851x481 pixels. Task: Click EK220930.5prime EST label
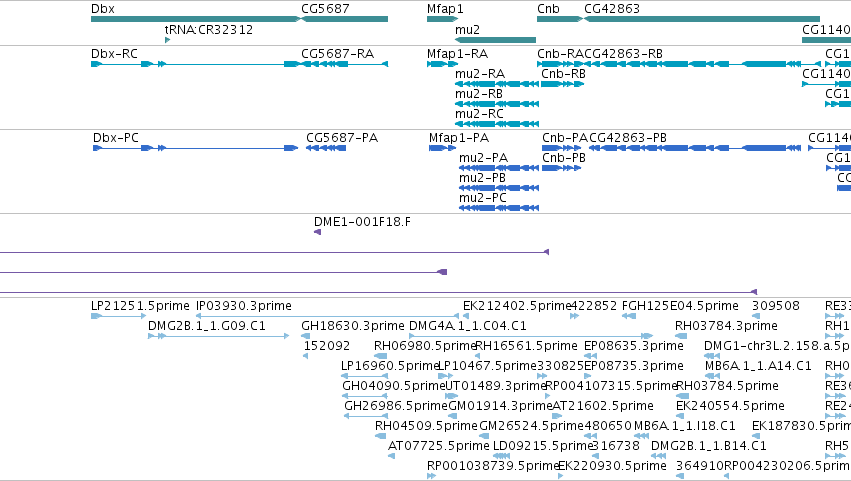click(x=612, y=466)
